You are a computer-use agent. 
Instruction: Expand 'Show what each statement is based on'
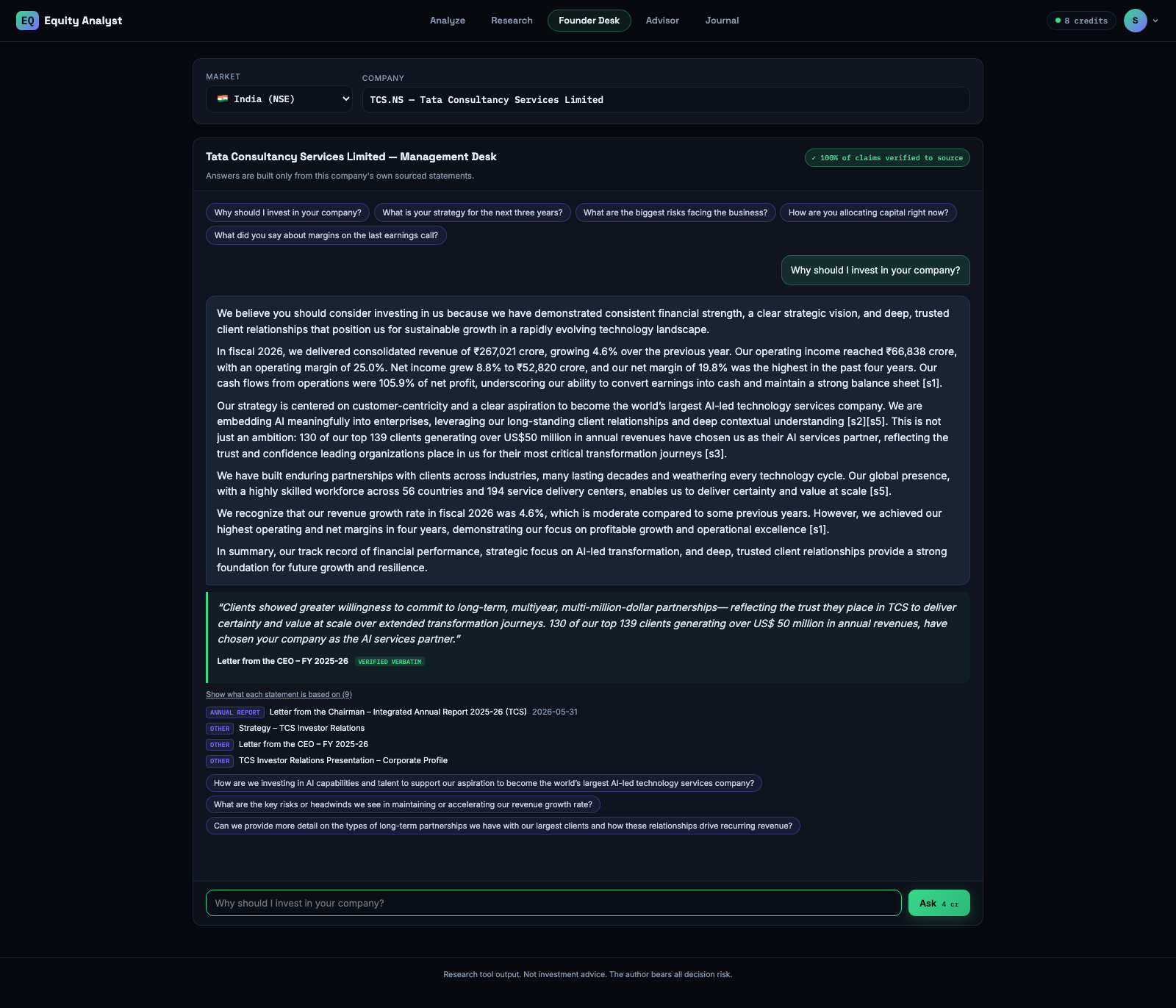279,694
